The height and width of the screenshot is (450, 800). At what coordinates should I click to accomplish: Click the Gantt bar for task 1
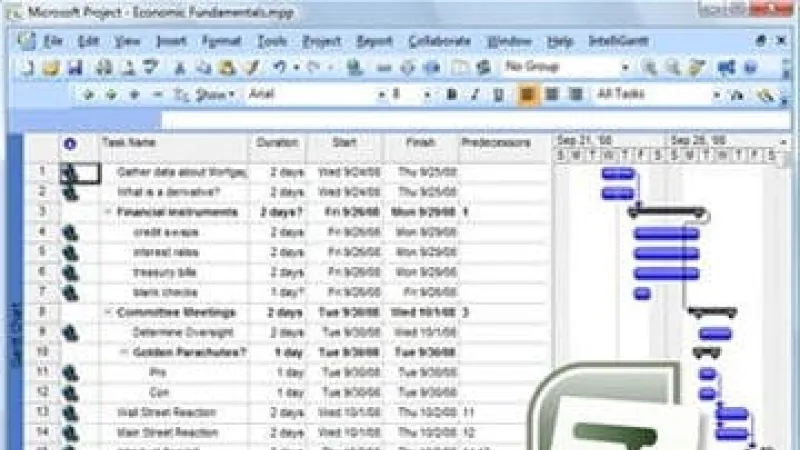coord(618,173)
